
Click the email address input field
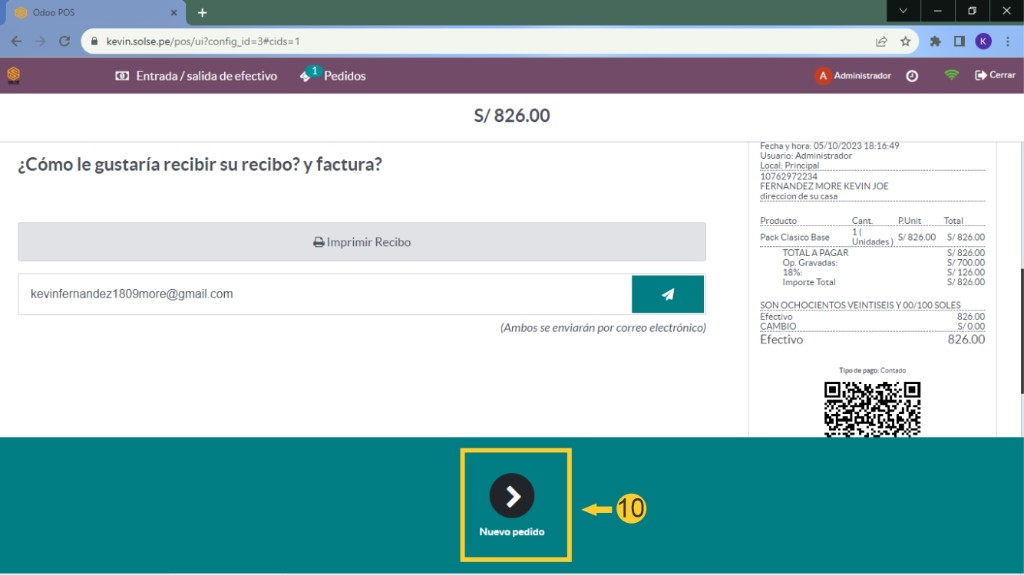click(x=324, y=295)
